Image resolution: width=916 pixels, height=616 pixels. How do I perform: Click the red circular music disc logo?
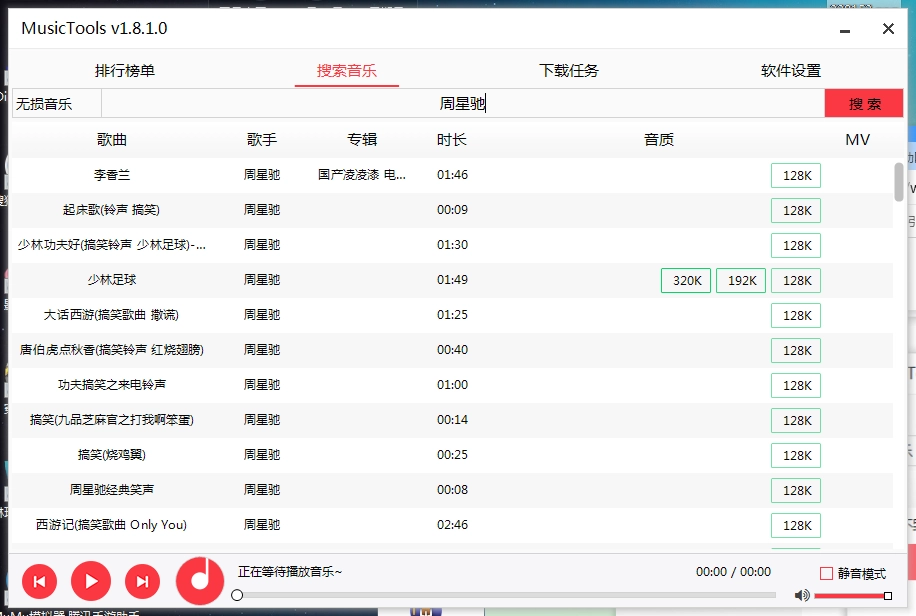(x=199, y=581)
